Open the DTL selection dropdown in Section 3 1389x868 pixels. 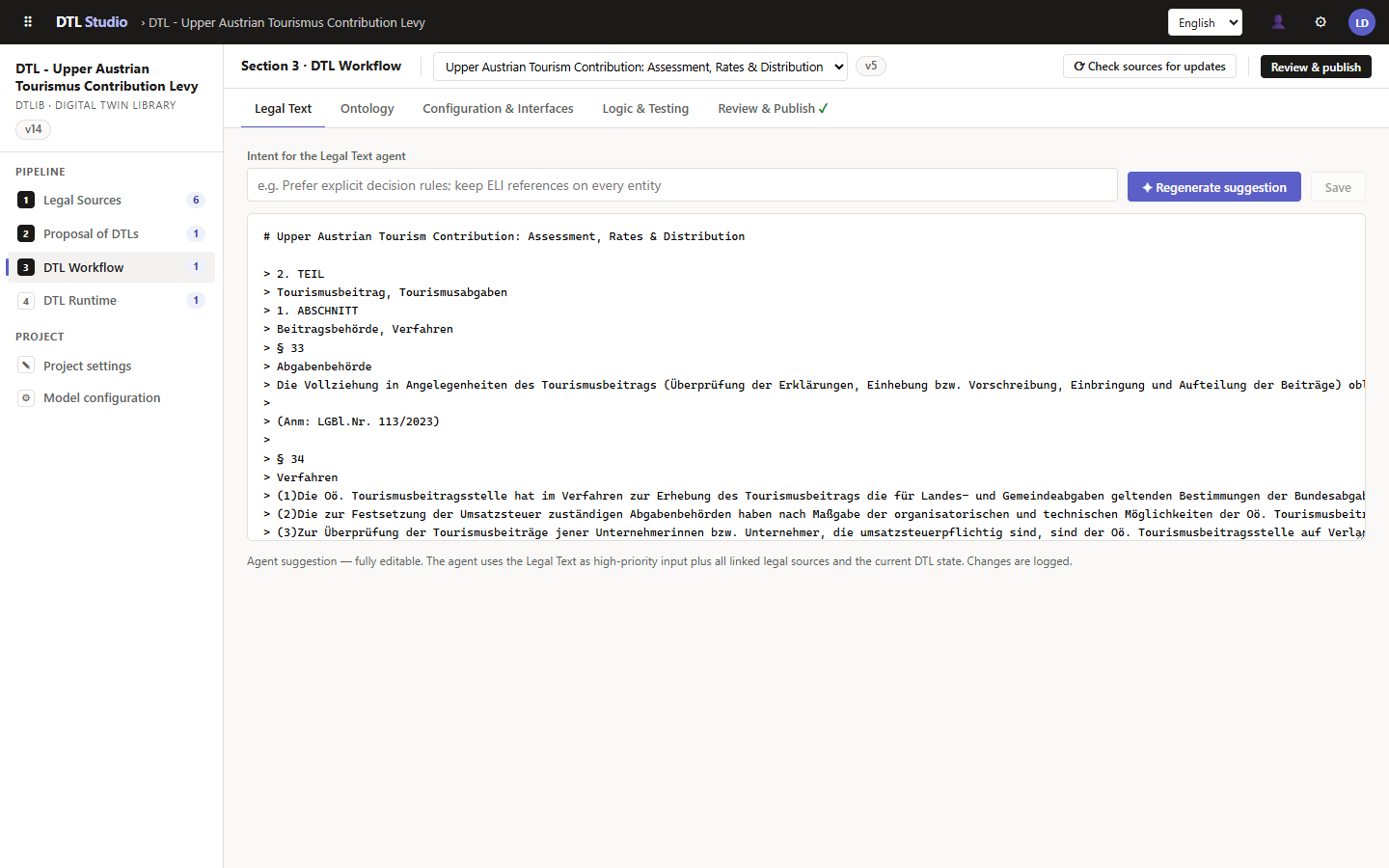640,67
